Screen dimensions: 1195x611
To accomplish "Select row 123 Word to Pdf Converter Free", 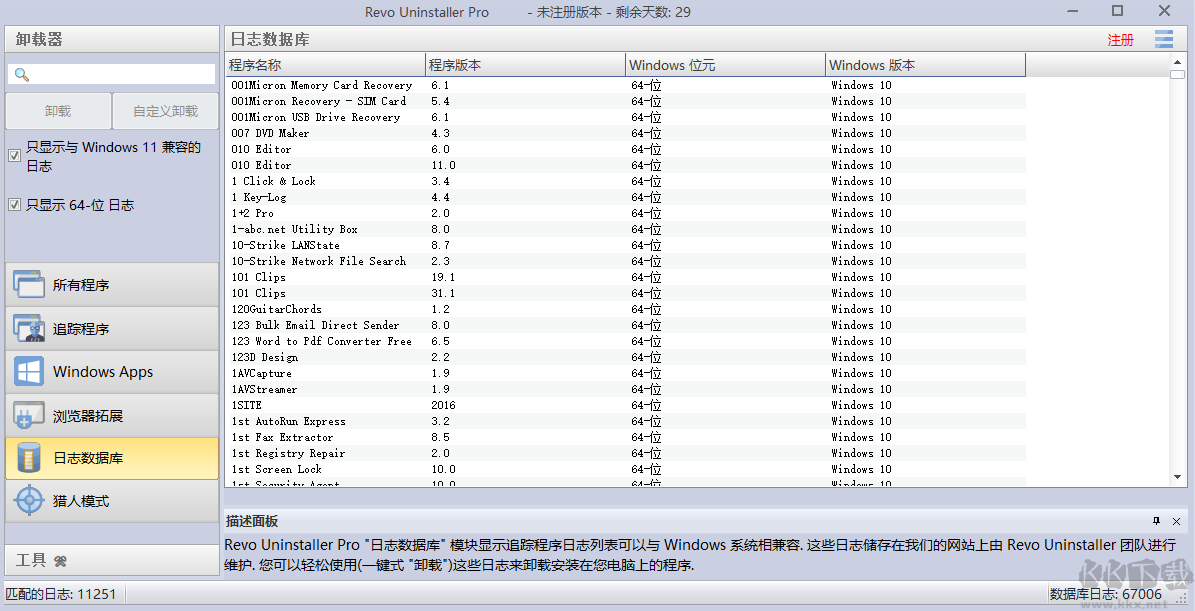I will [x=626, y=341].
